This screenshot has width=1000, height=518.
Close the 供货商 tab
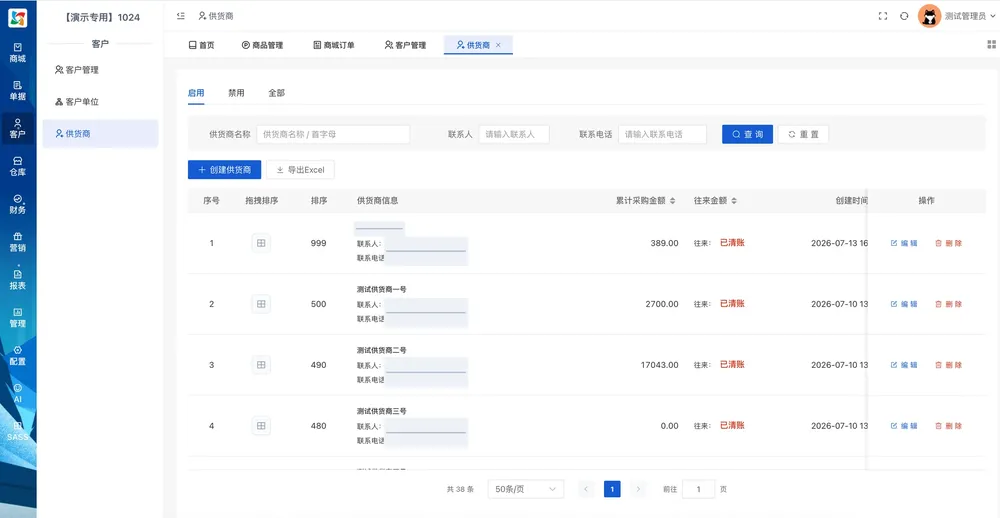(x=498, y=45)
